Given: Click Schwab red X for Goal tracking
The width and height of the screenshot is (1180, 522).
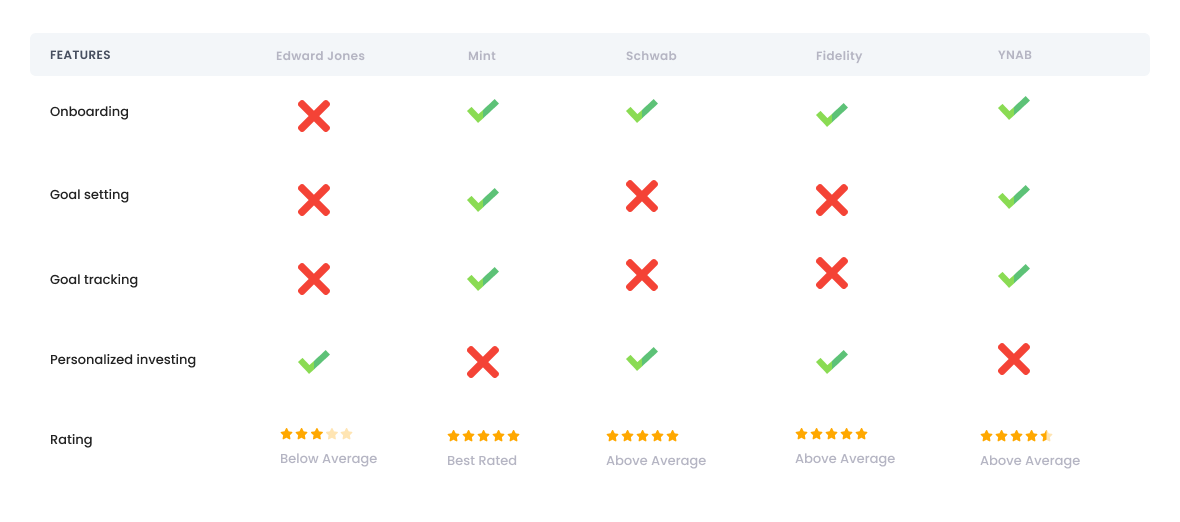Looking at the screenshot, I should [642, 275].
